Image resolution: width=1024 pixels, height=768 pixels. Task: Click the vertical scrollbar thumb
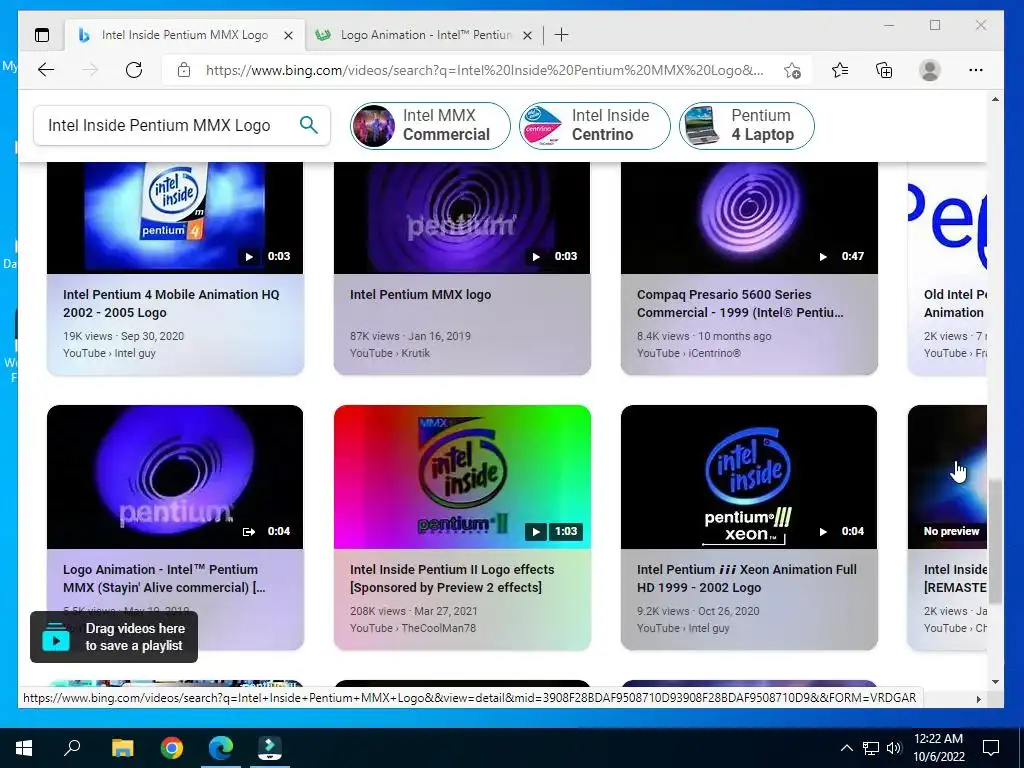coord(995,542)
